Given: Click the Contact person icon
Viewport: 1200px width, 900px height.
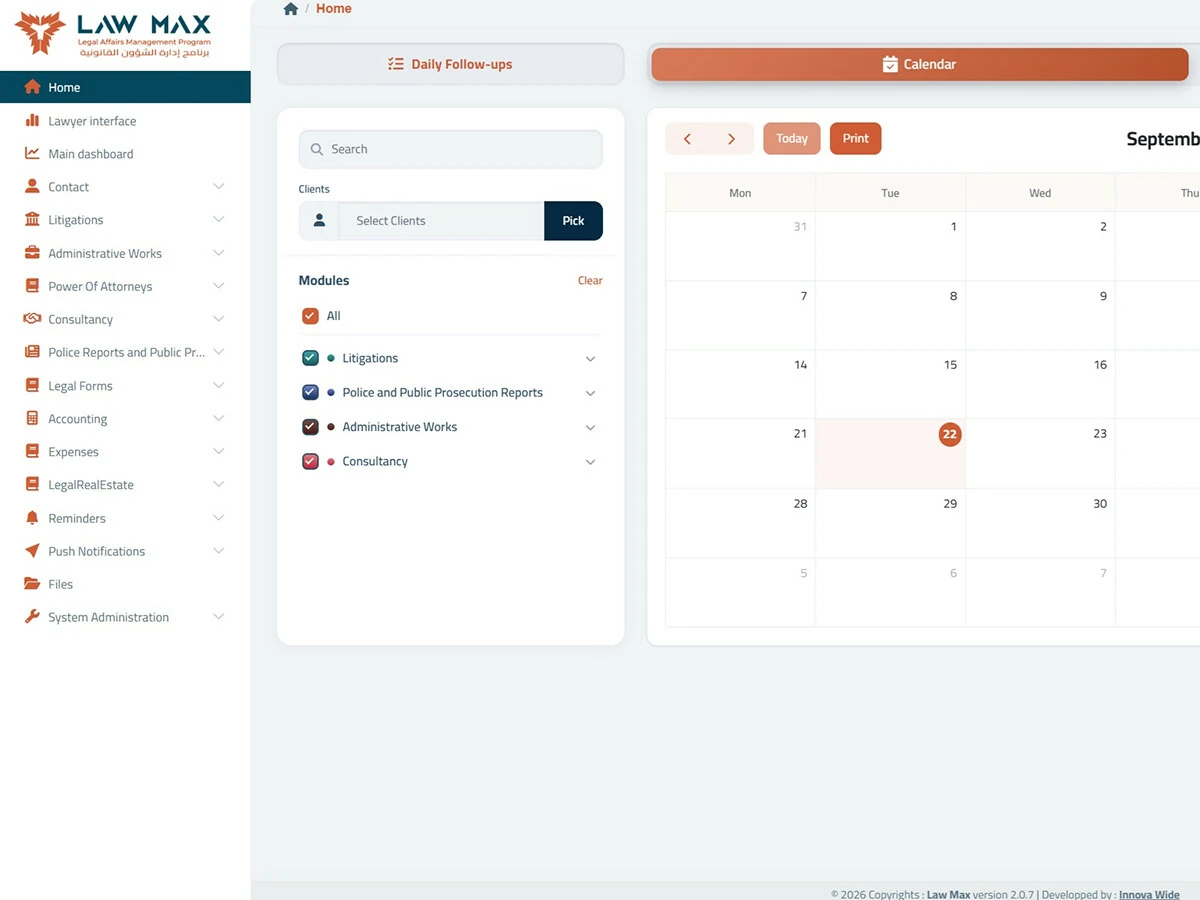Looking at the screenshot, I should tap(32, 186).
